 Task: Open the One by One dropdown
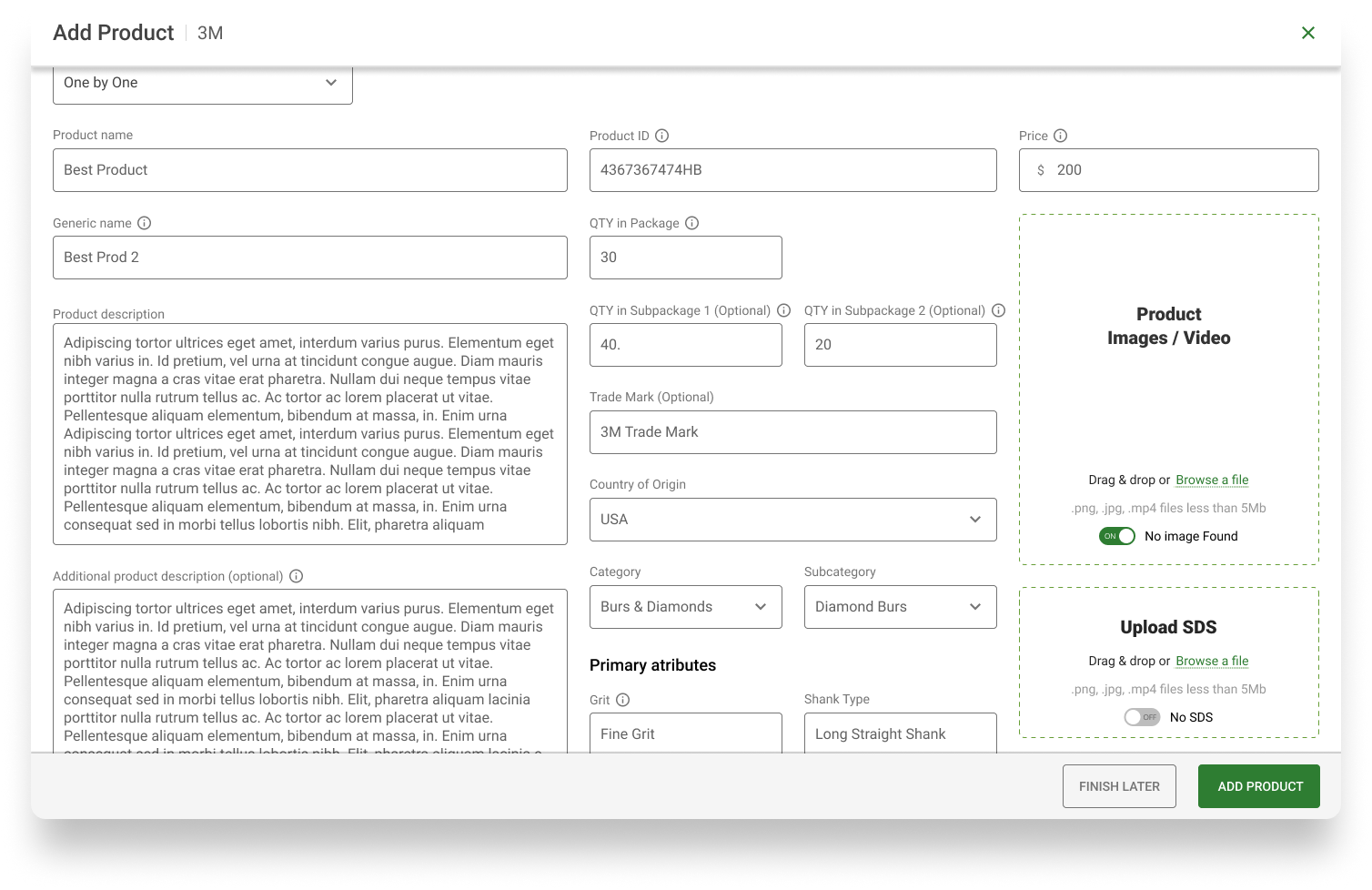[203, 84]
